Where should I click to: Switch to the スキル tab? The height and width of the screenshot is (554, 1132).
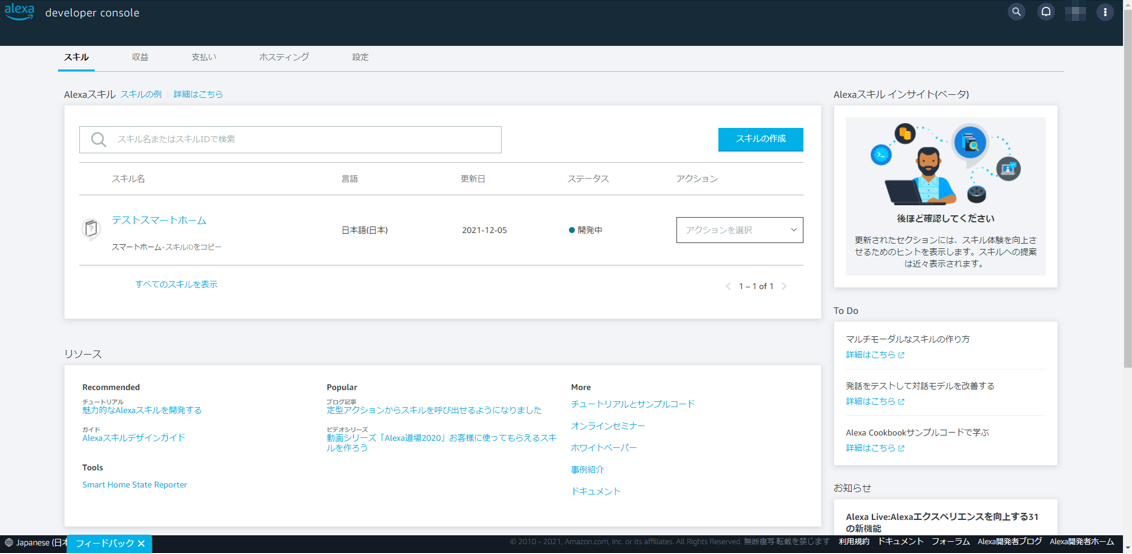pyautogui.click(x=77, y=57)
